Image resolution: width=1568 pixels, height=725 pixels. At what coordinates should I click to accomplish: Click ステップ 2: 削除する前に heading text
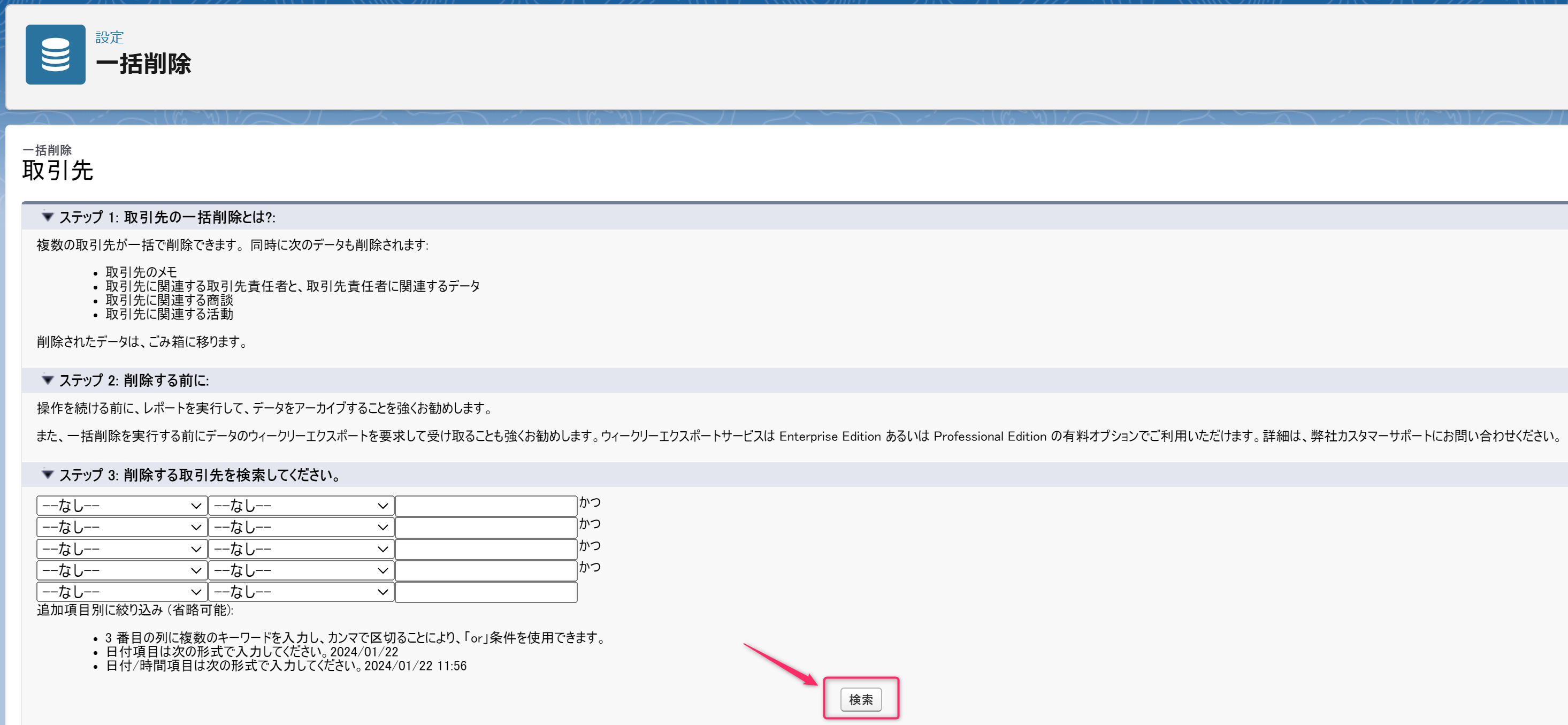(134, 380)
